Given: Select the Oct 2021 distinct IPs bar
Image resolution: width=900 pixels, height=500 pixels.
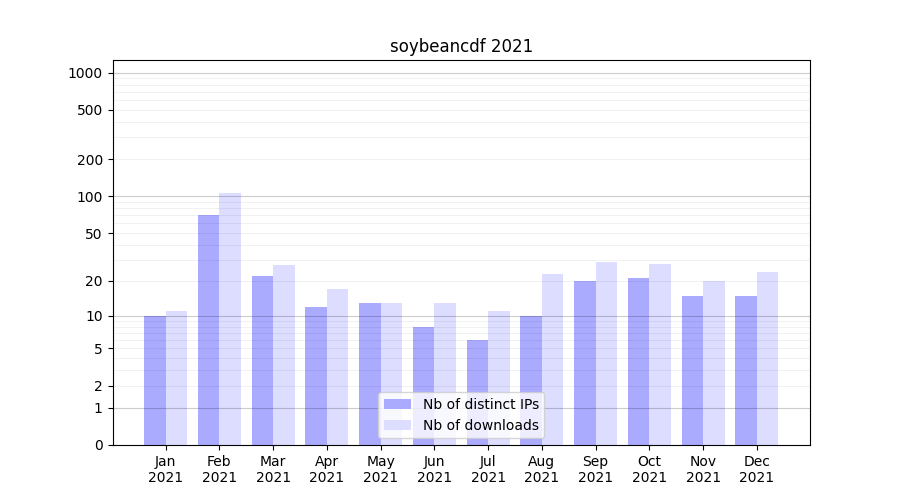Looking at the screenshot, I should click(x=638, y=361).
